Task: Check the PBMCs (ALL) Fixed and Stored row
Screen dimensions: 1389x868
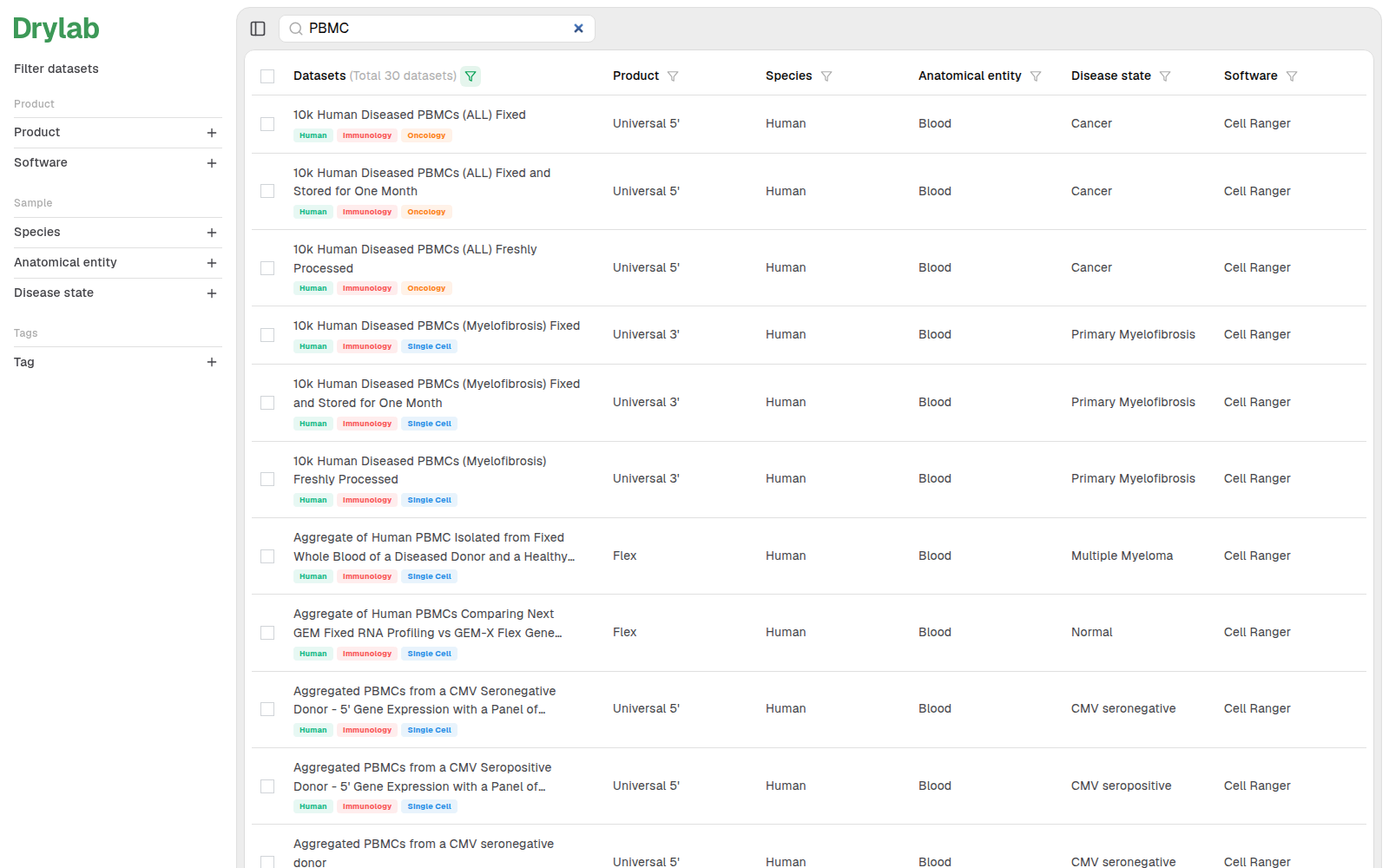Action: [x=267, y=191]
